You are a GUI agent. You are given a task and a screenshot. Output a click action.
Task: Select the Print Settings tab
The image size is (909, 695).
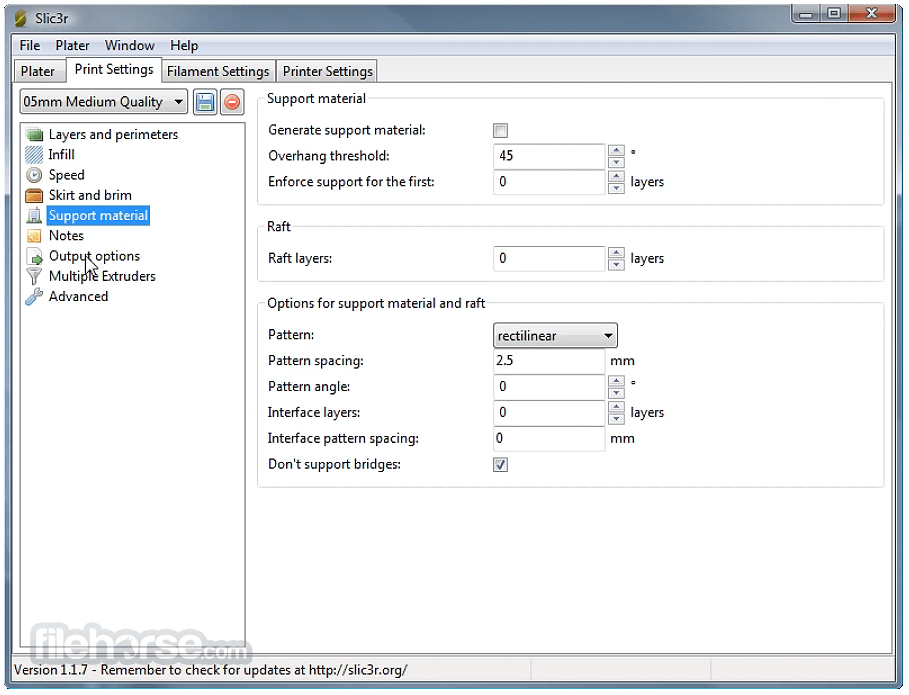[x=114, y=70]
